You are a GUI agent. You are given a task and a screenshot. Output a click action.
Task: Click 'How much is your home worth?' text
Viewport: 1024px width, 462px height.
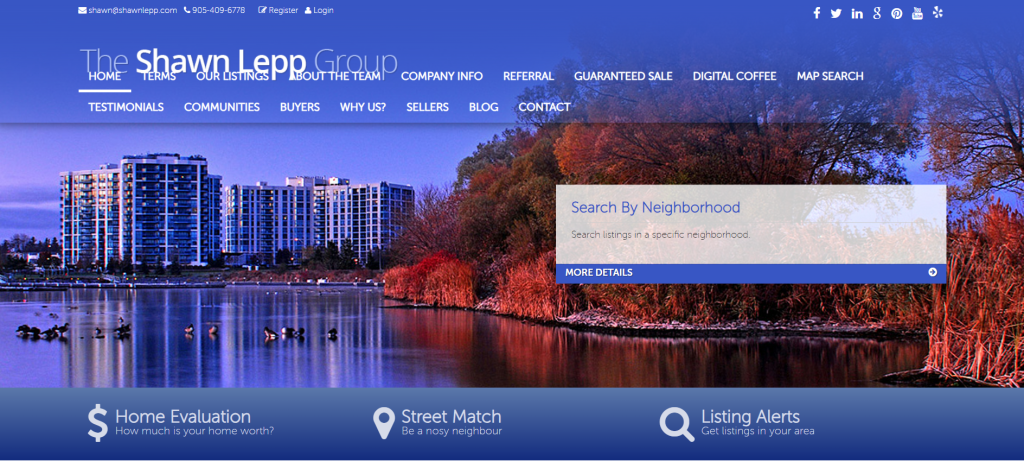[195, 431]
